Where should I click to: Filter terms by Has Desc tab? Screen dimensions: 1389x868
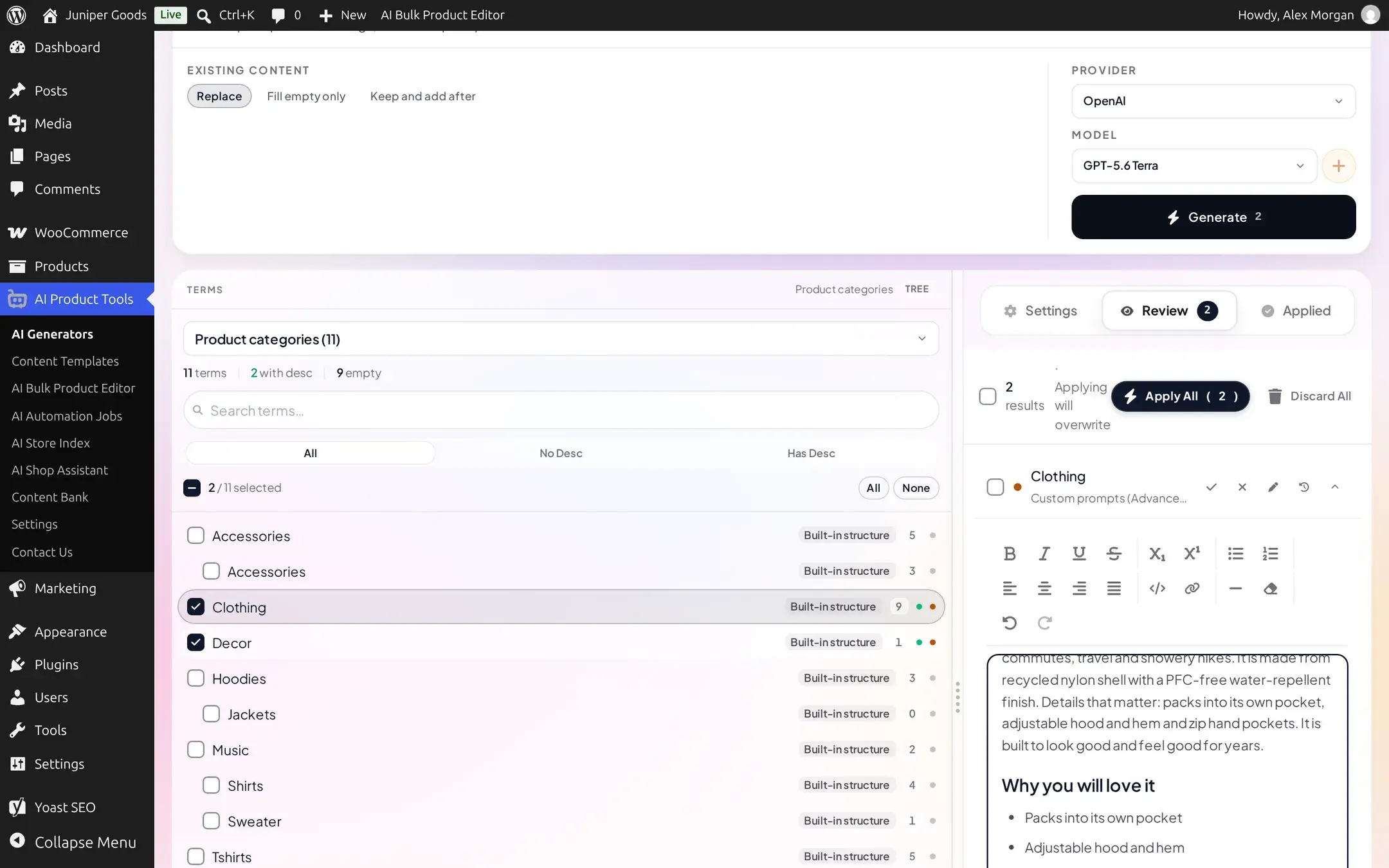tap(811, 453)
